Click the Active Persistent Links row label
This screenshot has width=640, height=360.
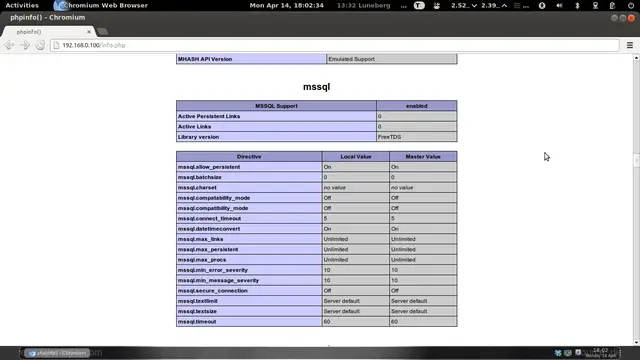(209, 116)
